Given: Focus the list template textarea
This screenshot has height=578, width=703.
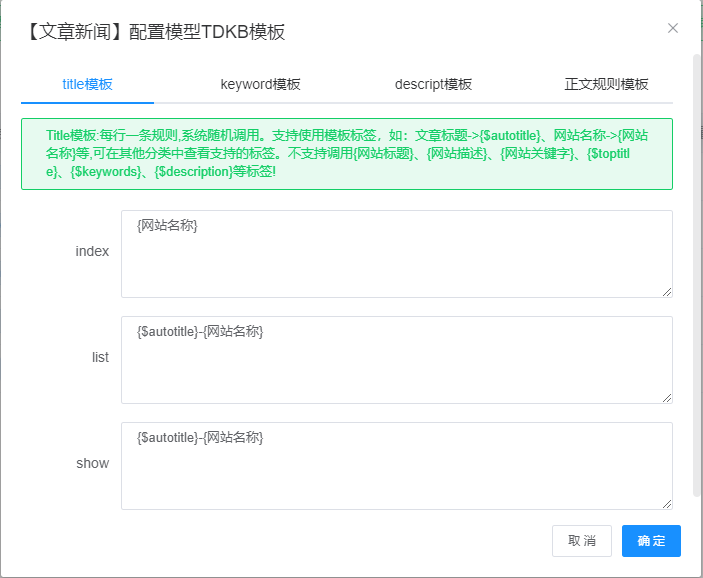Looking at the screenshot, I should coord(396,360).
